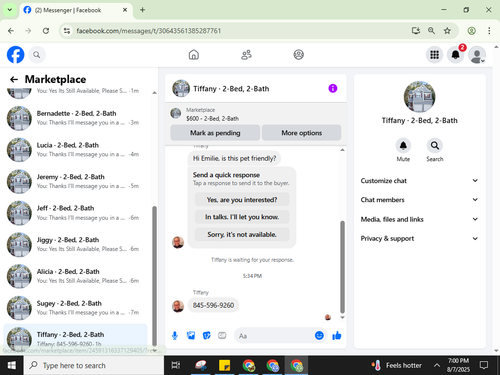The width and height of the screenshot is (500, 375).
Task: Open a new browser tab
Action: click(x=142, y=10)
